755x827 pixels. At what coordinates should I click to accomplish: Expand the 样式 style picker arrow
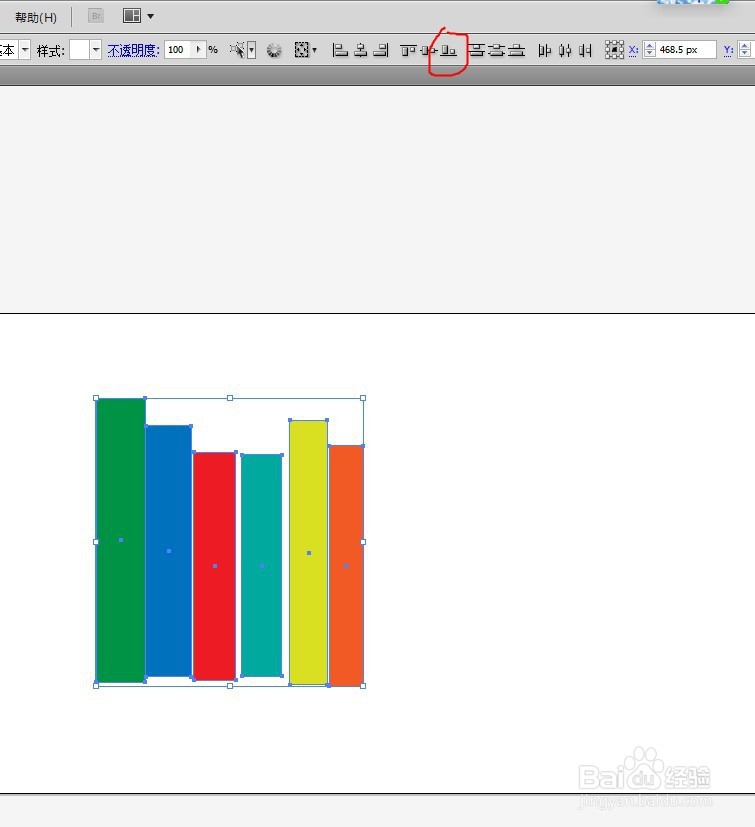(95, 51)
